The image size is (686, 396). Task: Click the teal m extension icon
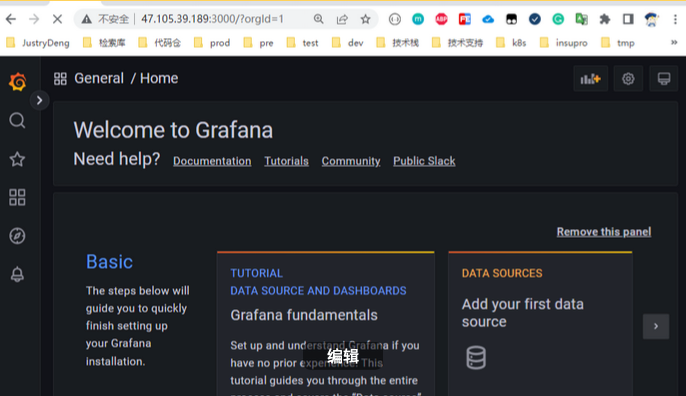(418, 19)
